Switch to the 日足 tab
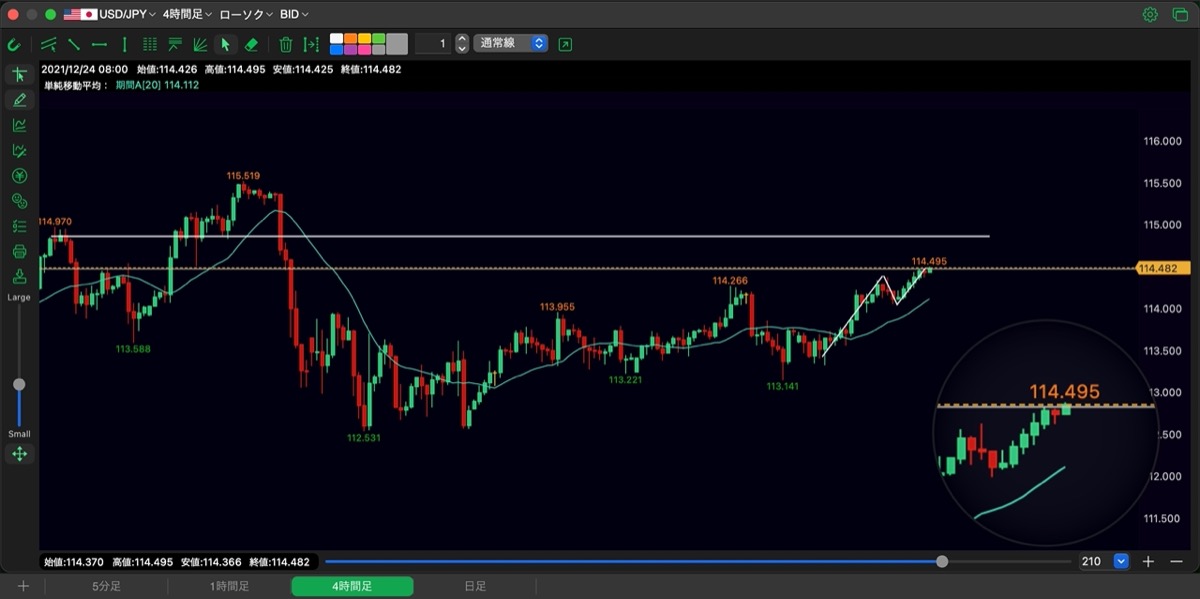The height and width of the screenshot is (599, 1200). click(475, 587)
